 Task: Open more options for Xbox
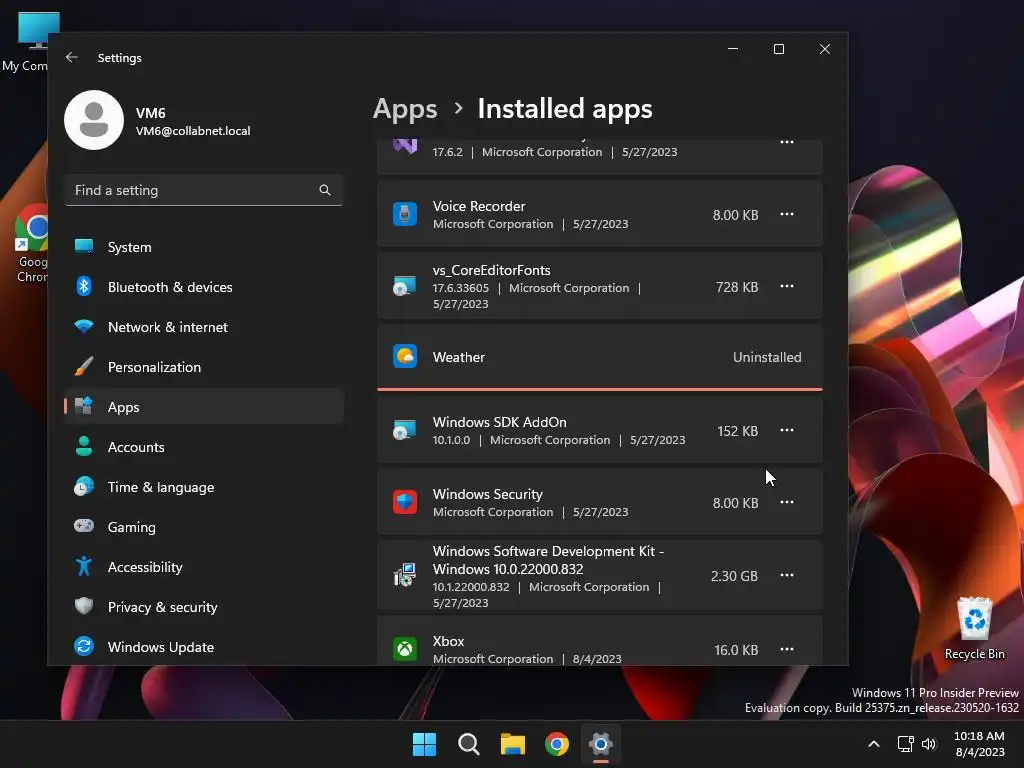787,649
